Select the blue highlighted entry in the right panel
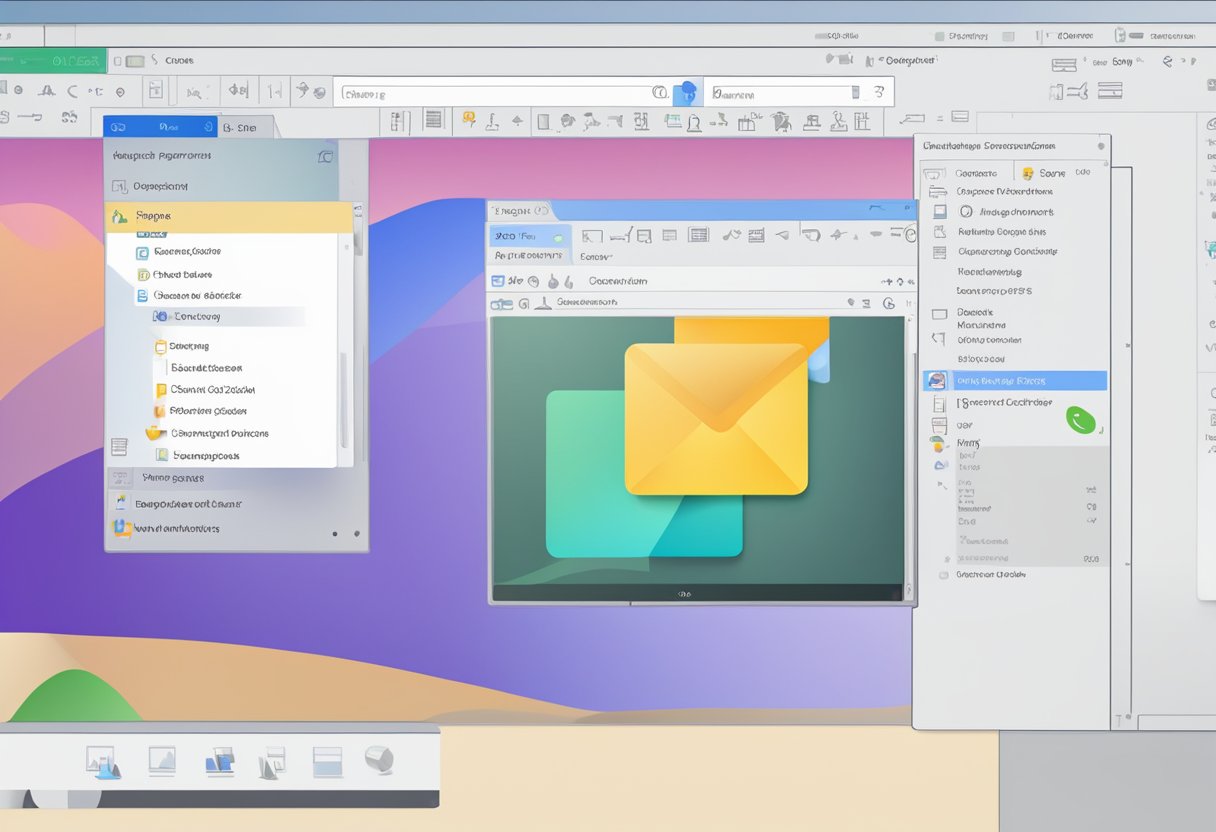This screenshot has height=832, width=1216. pos(1014,381)
